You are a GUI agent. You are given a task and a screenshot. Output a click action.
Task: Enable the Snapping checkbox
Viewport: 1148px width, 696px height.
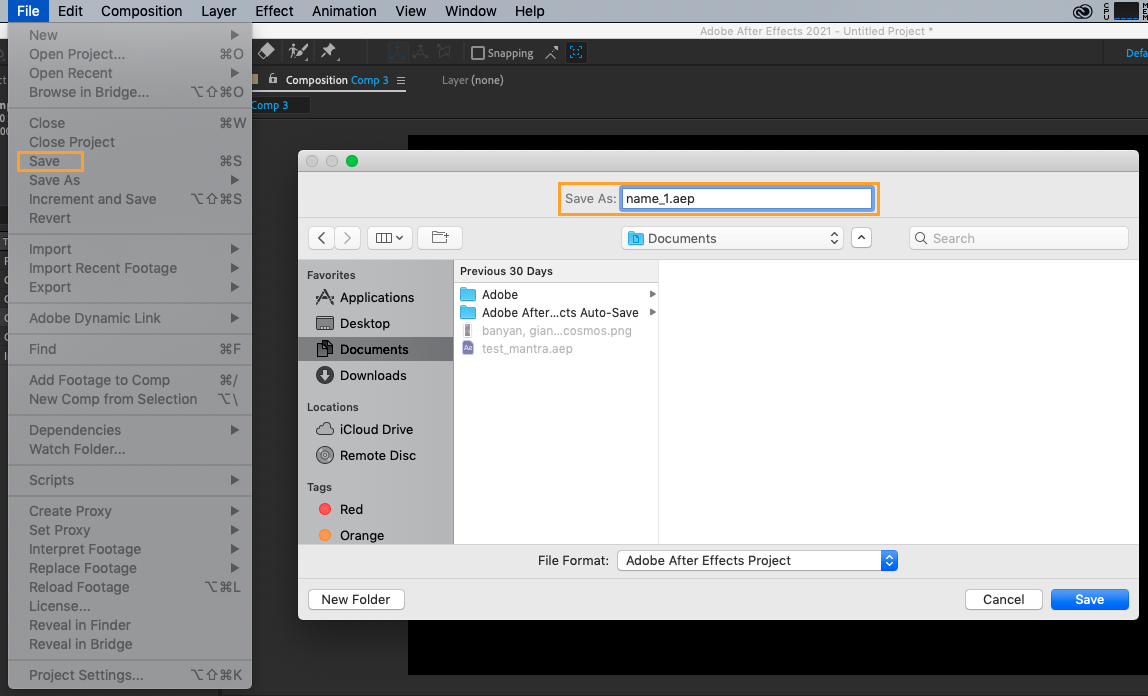[x=478, y=53]
